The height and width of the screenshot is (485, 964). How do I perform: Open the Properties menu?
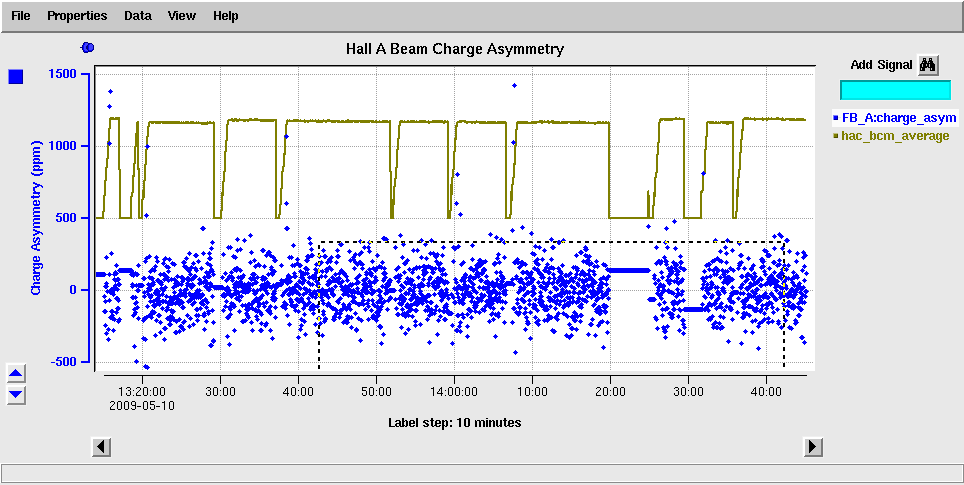click(77, 16)
